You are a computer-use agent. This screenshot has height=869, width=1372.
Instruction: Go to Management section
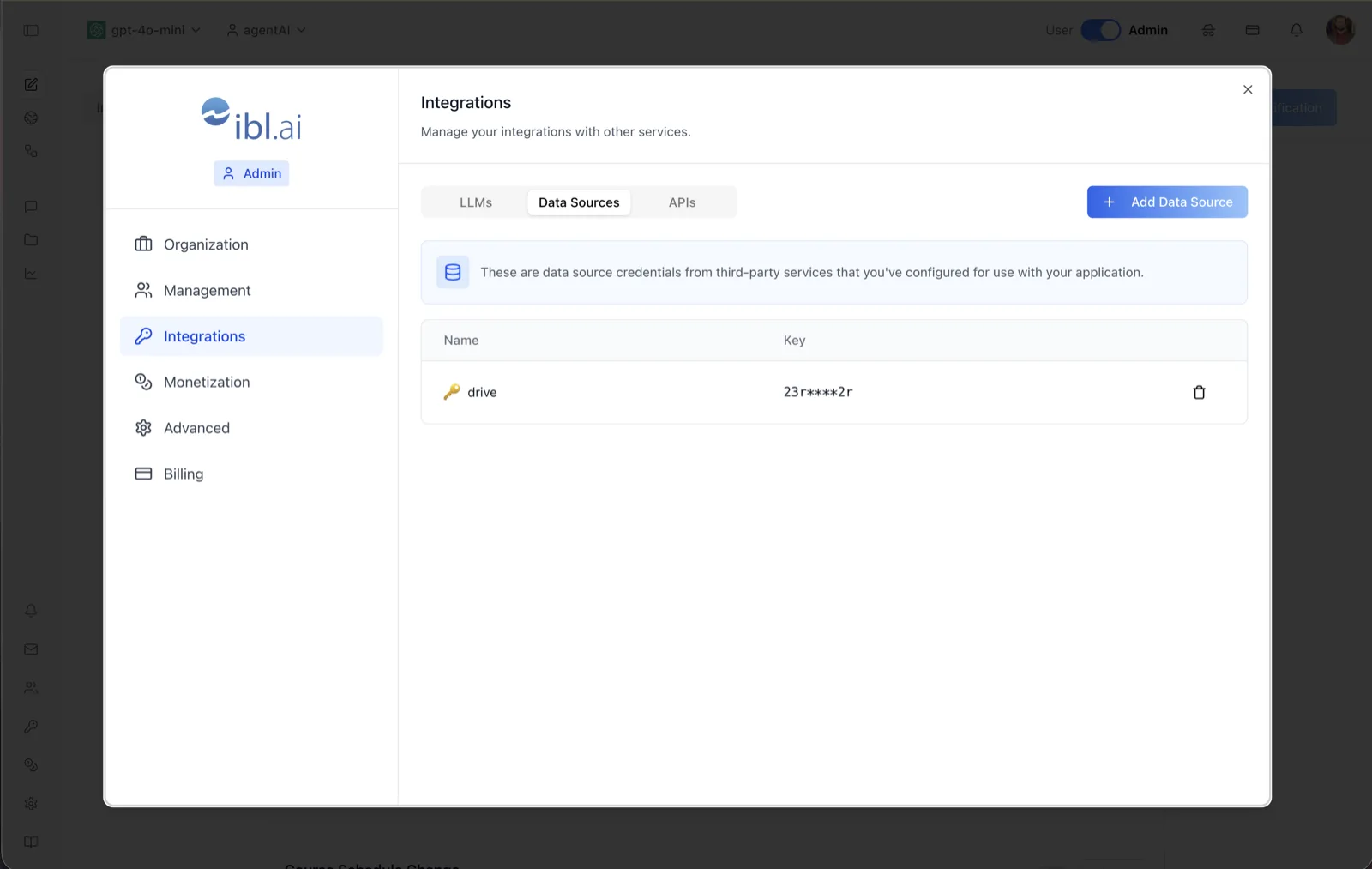251,291
